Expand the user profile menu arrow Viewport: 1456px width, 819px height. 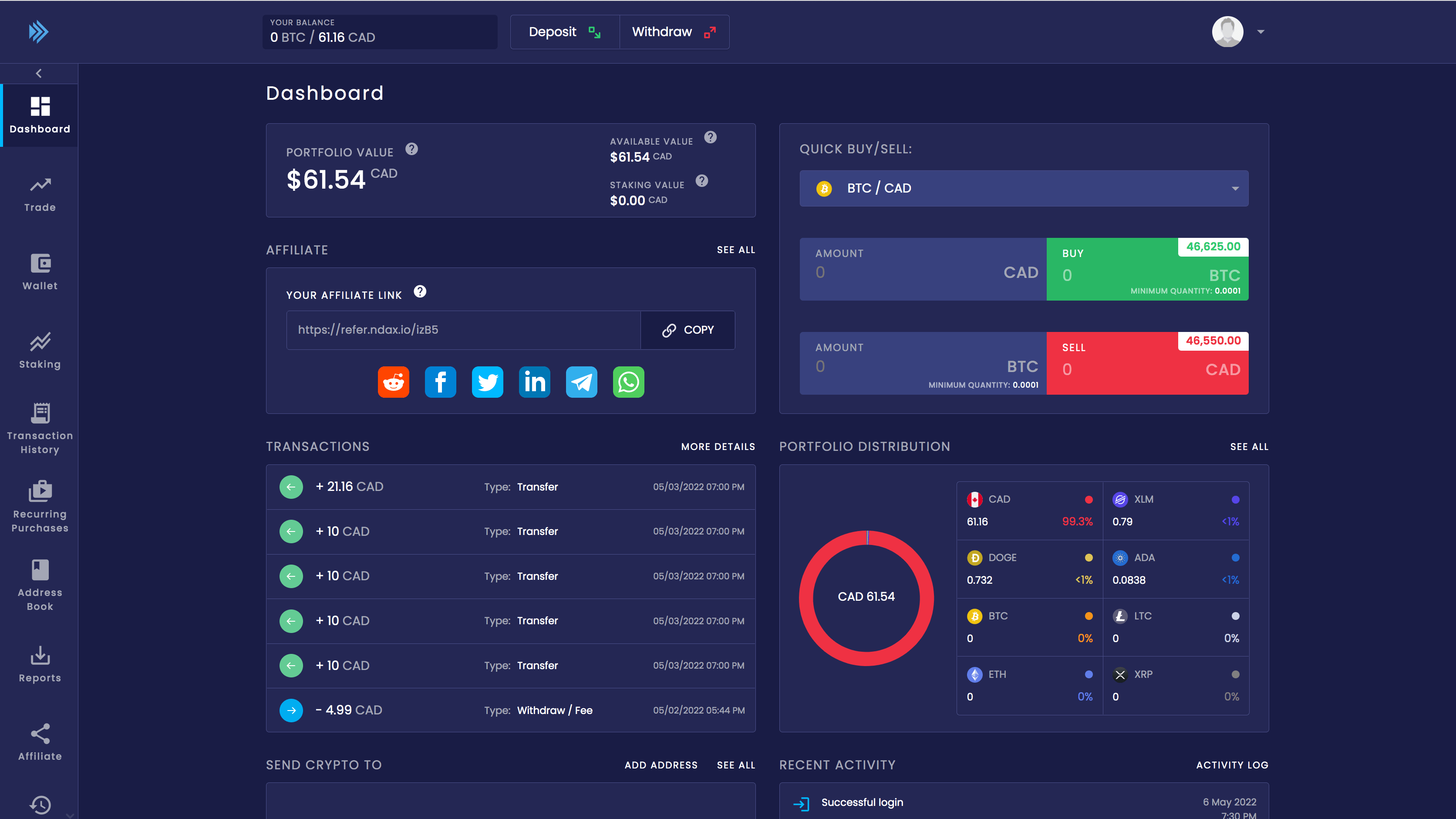click(1261, 32)
